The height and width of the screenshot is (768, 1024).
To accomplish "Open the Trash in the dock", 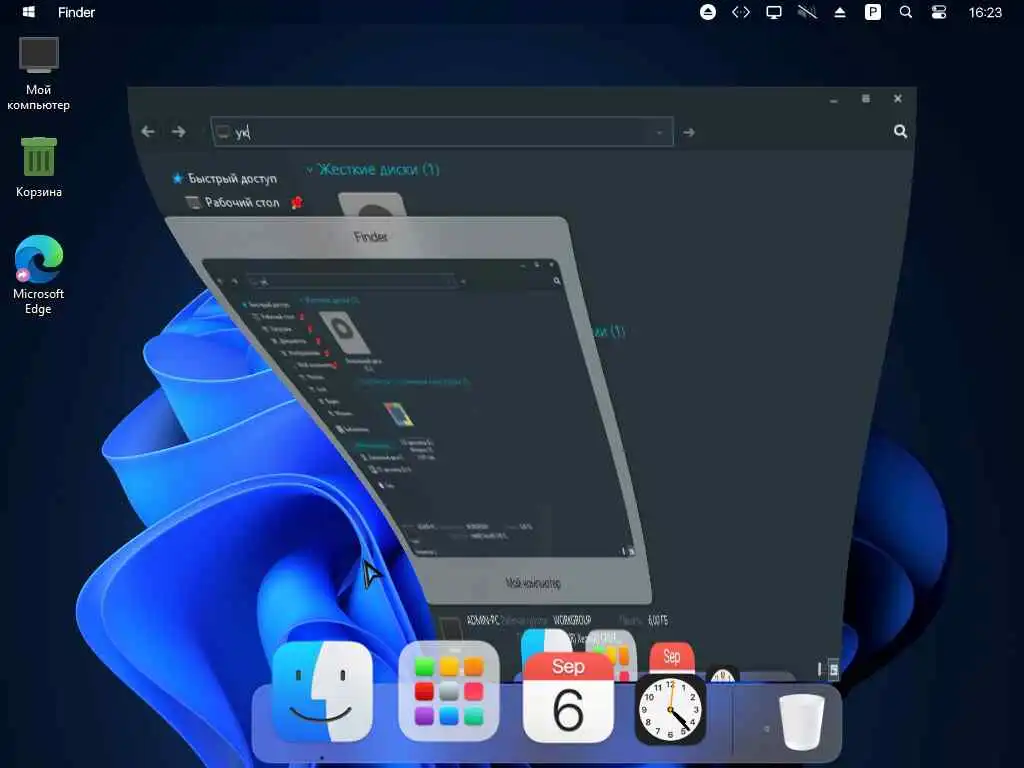I will click(801, 722).
